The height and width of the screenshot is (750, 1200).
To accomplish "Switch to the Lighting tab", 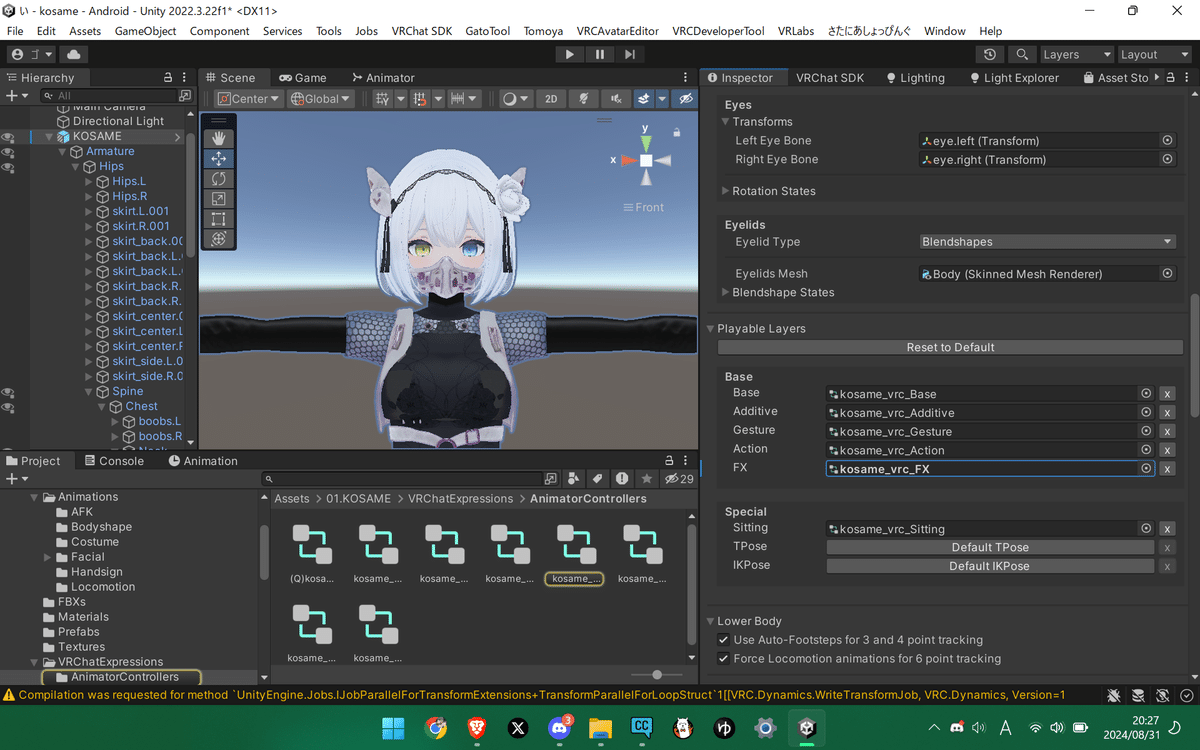I will [914, 77].
